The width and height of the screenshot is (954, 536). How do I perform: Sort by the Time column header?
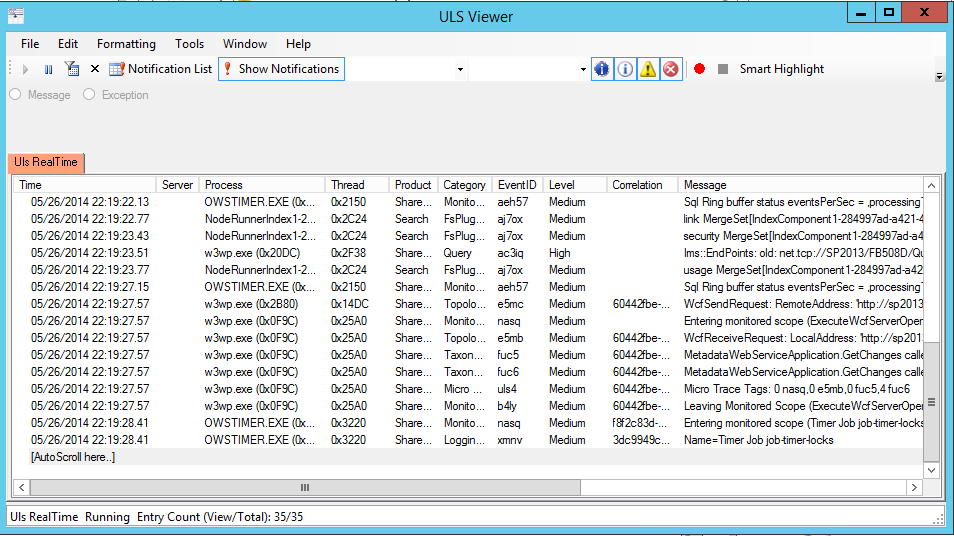[85, 185]
